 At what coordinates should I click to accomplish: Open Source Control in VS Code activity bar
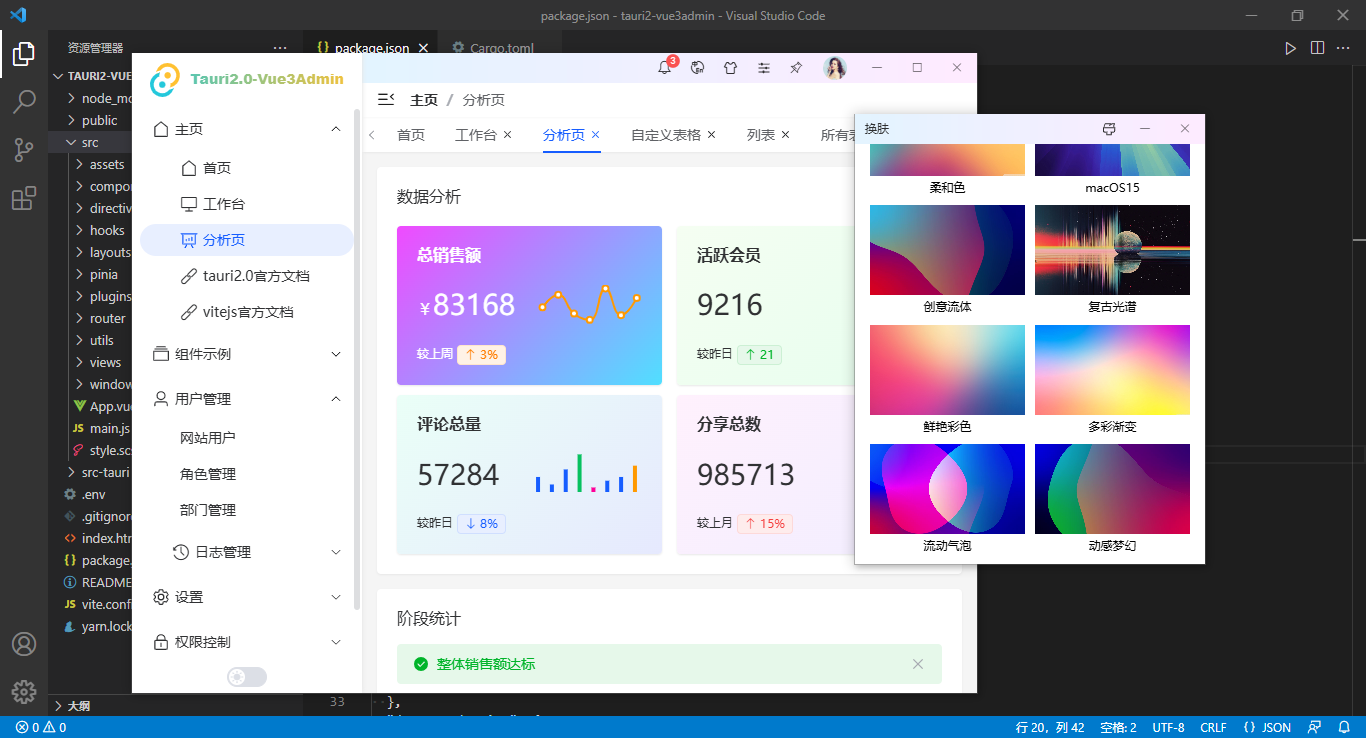24,150
